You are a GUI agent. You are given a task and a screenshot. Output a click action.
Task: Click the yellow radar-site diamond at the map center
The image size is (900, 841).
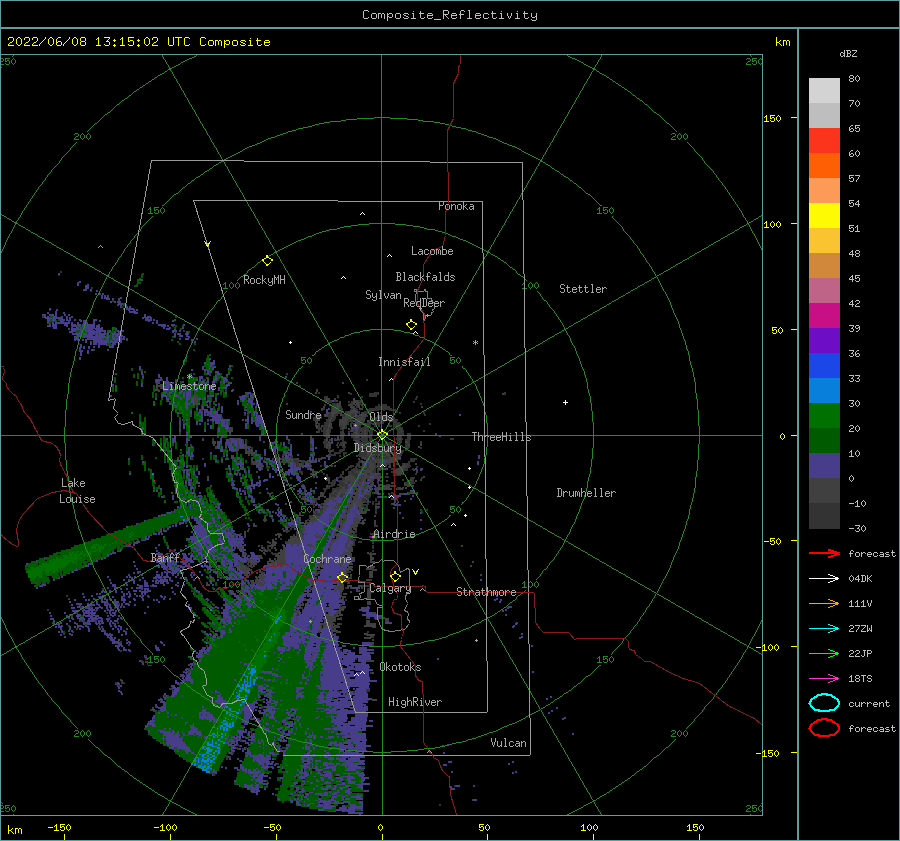point(382,435)
